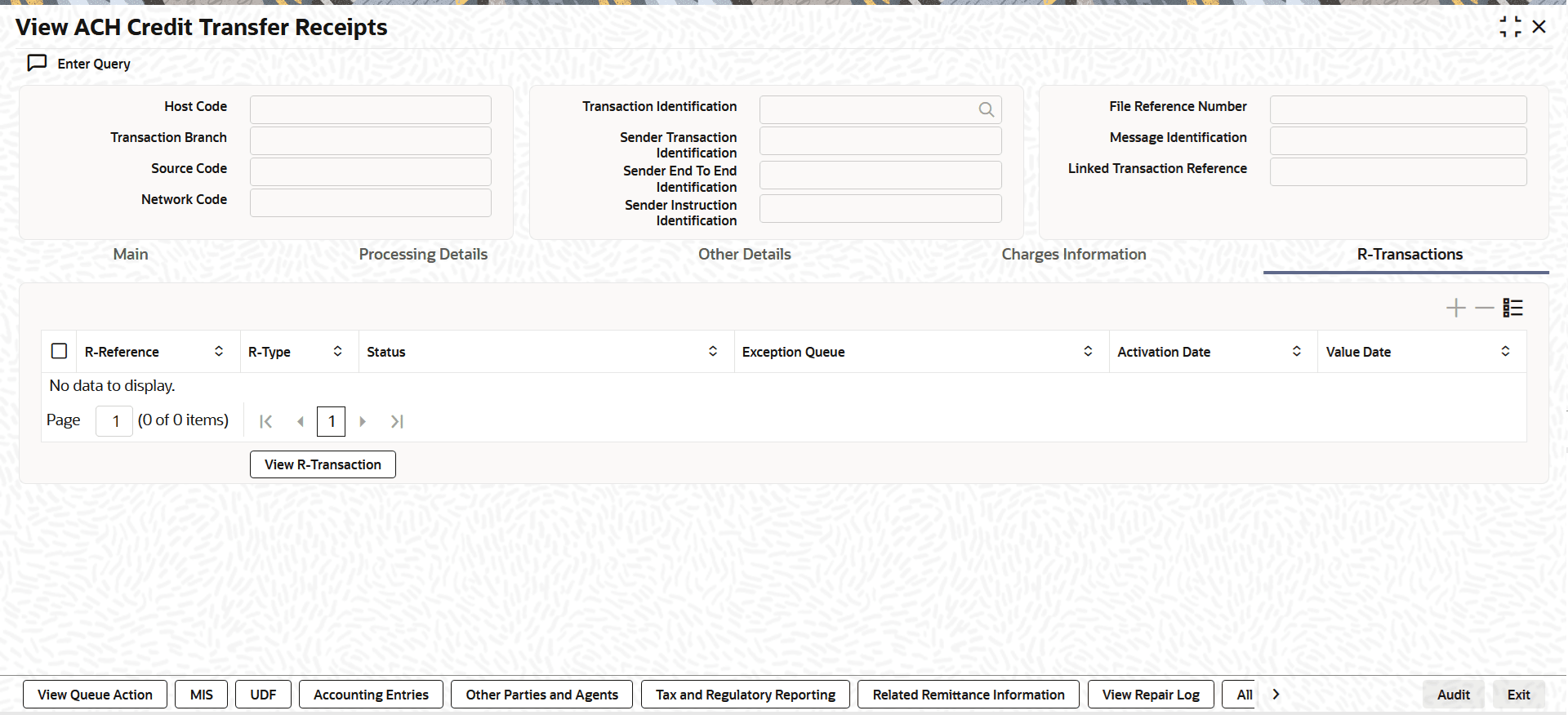The height and width of the screenshot is (715, 1568).
Task: Tick the select-all rows checkbox
Action: pyautogui.click(x=59, y=351)
